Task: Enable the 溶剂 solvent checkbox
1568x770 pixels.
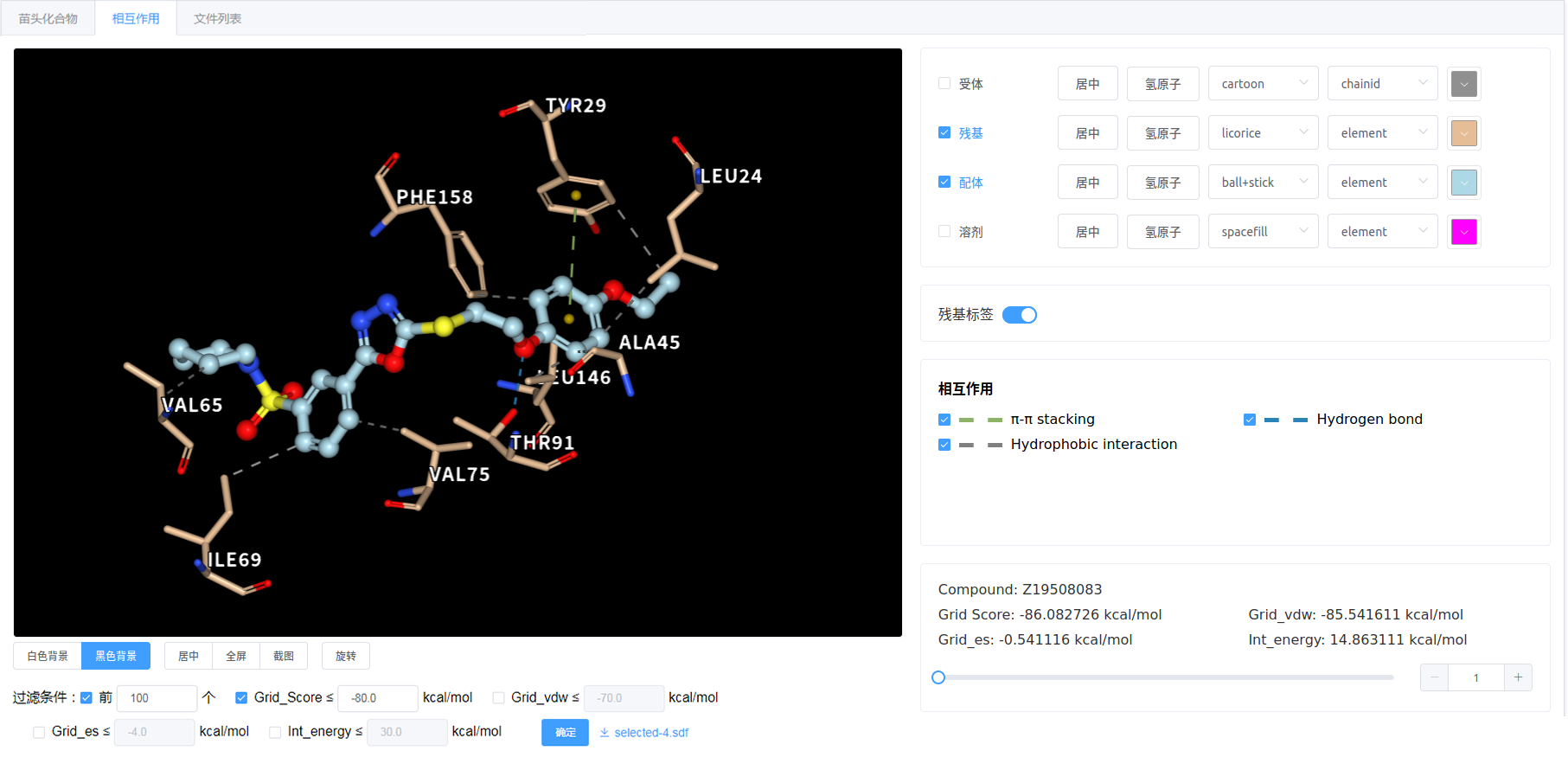Action: point(944,232)
